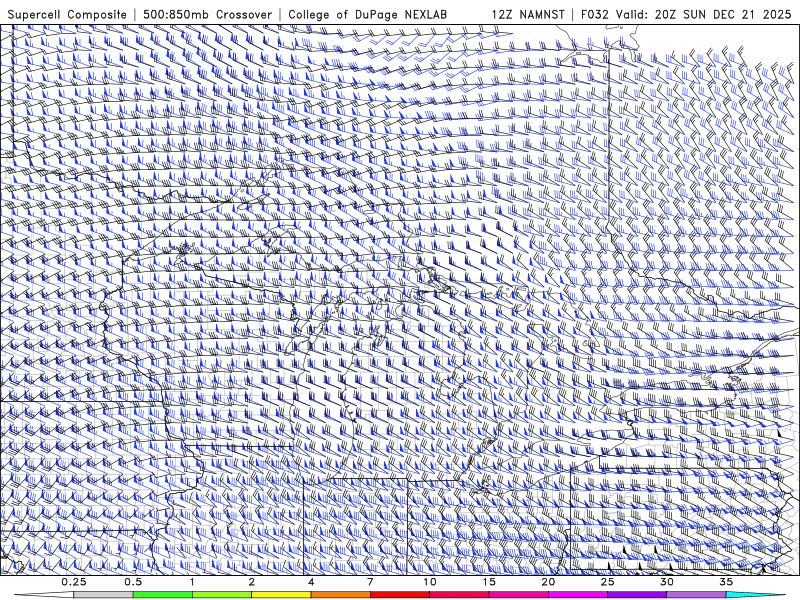
Task: Select the orange 4–7 color bar segment
Action: point(340,594)
